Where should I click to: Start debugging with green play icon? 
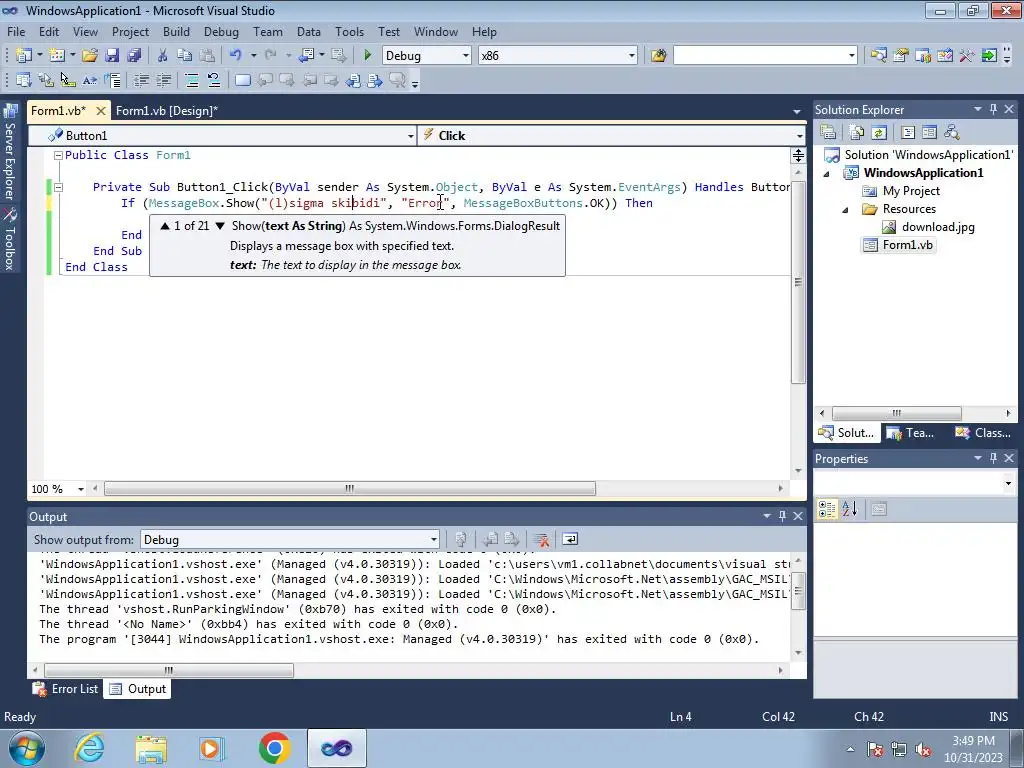368,56
